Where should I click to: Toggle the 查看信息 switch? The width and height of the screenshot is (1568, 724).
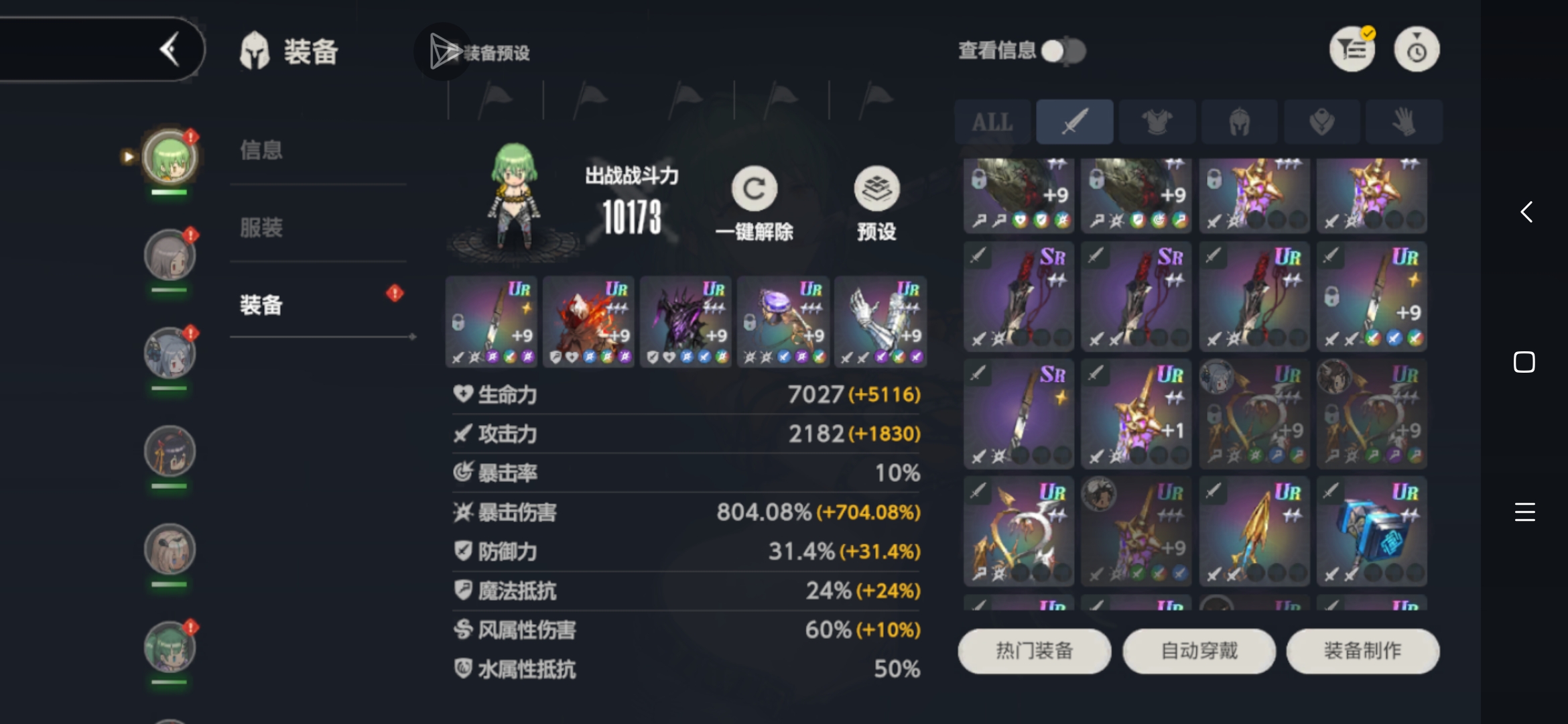(x=1063, y=50)
